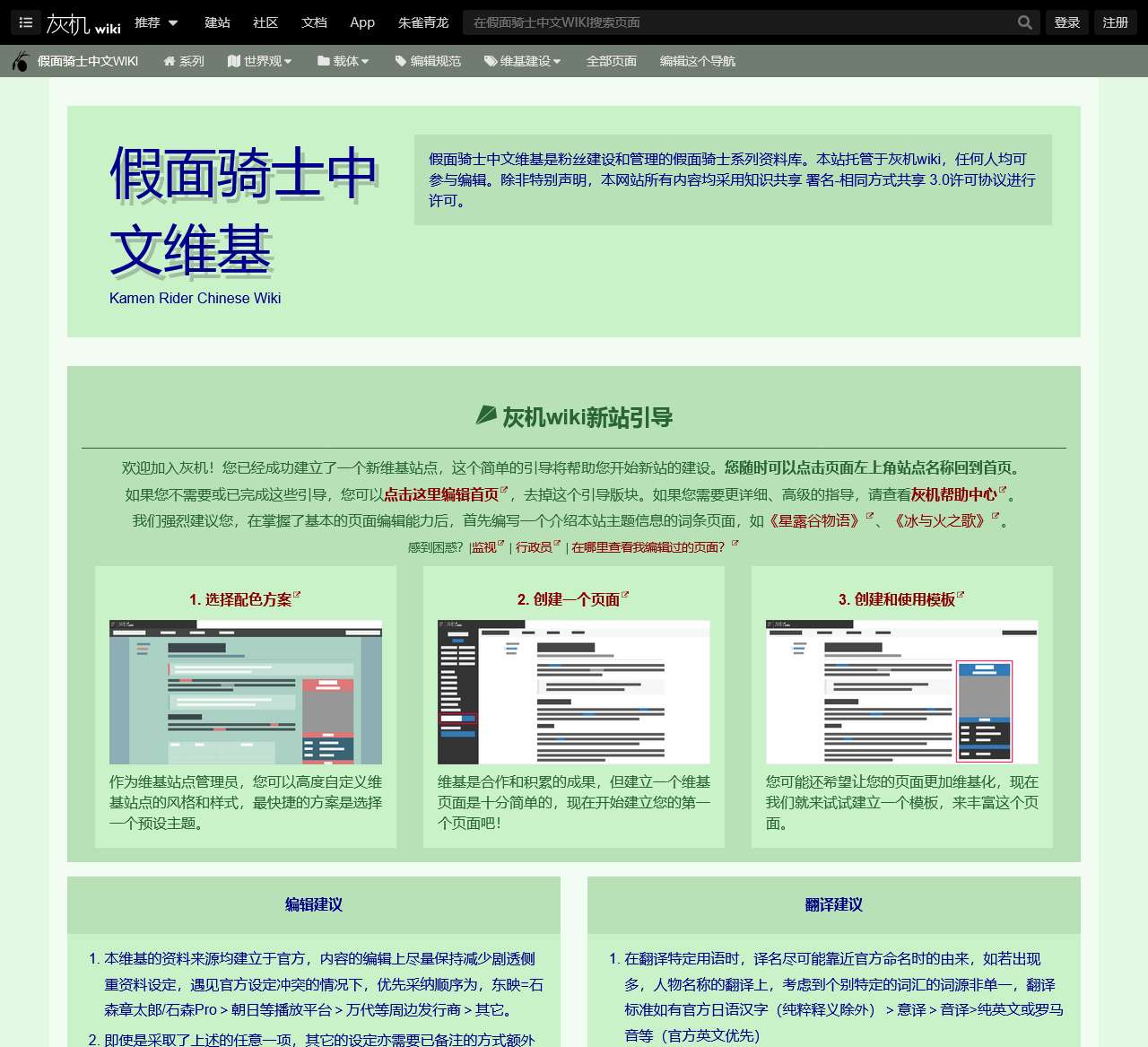Click external icon after 在哪里查看我编辑过的页面
Screen dimensions: 1148x1047
point(735,544)
